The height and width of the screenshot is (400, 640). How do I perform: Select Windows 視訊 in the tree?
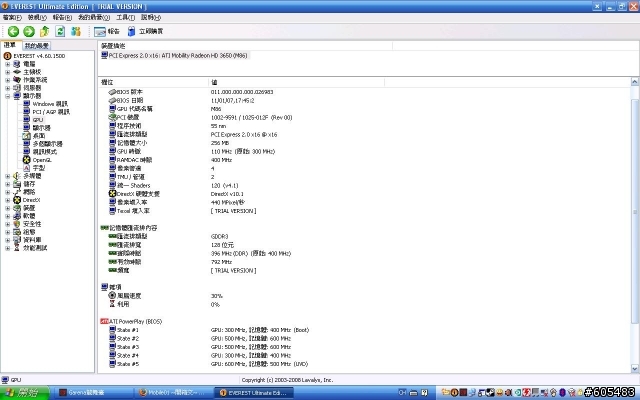pos(50,104)
